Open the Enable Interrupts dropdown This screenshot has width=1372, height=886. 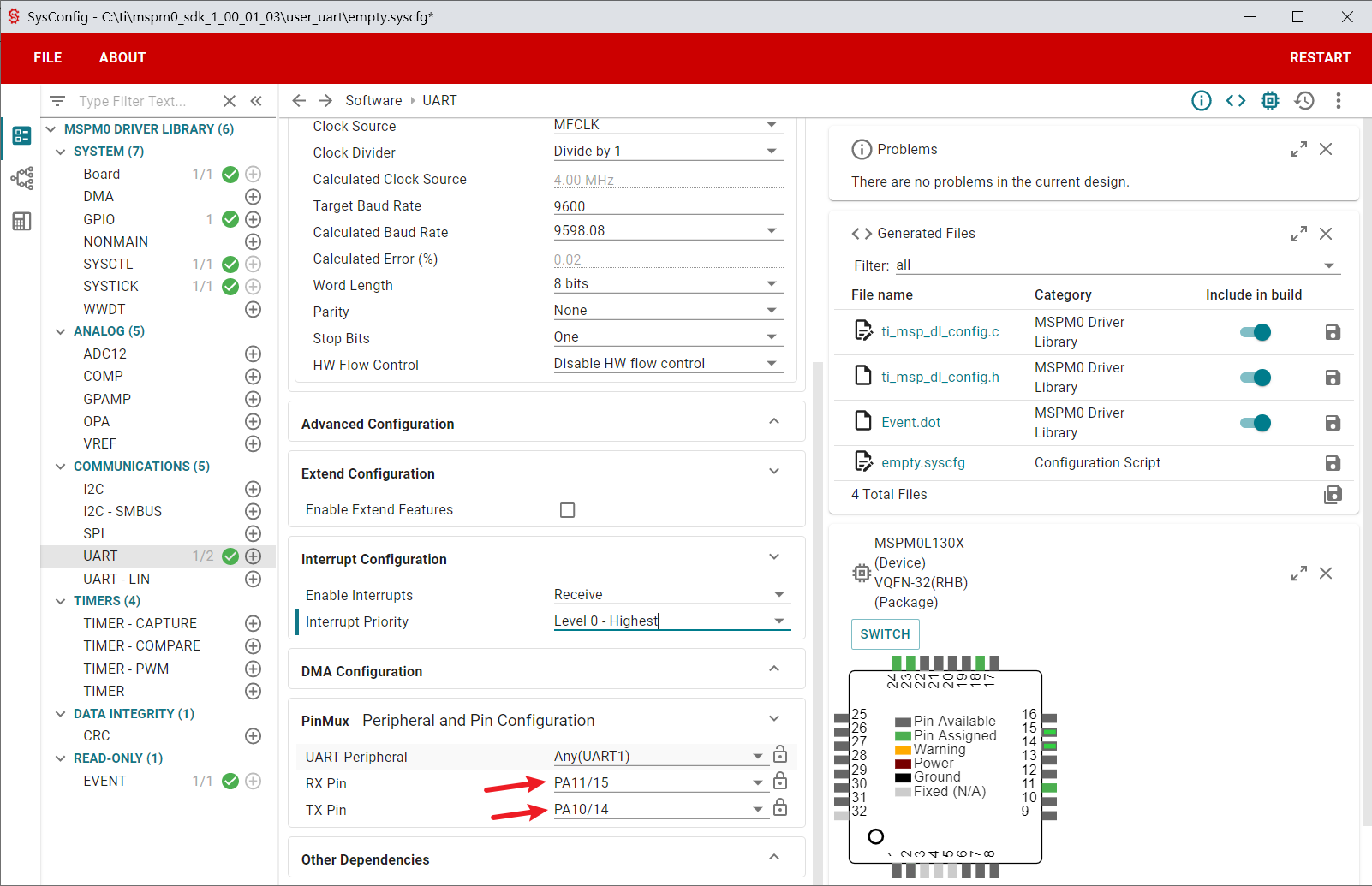click(x=671, y=595)
